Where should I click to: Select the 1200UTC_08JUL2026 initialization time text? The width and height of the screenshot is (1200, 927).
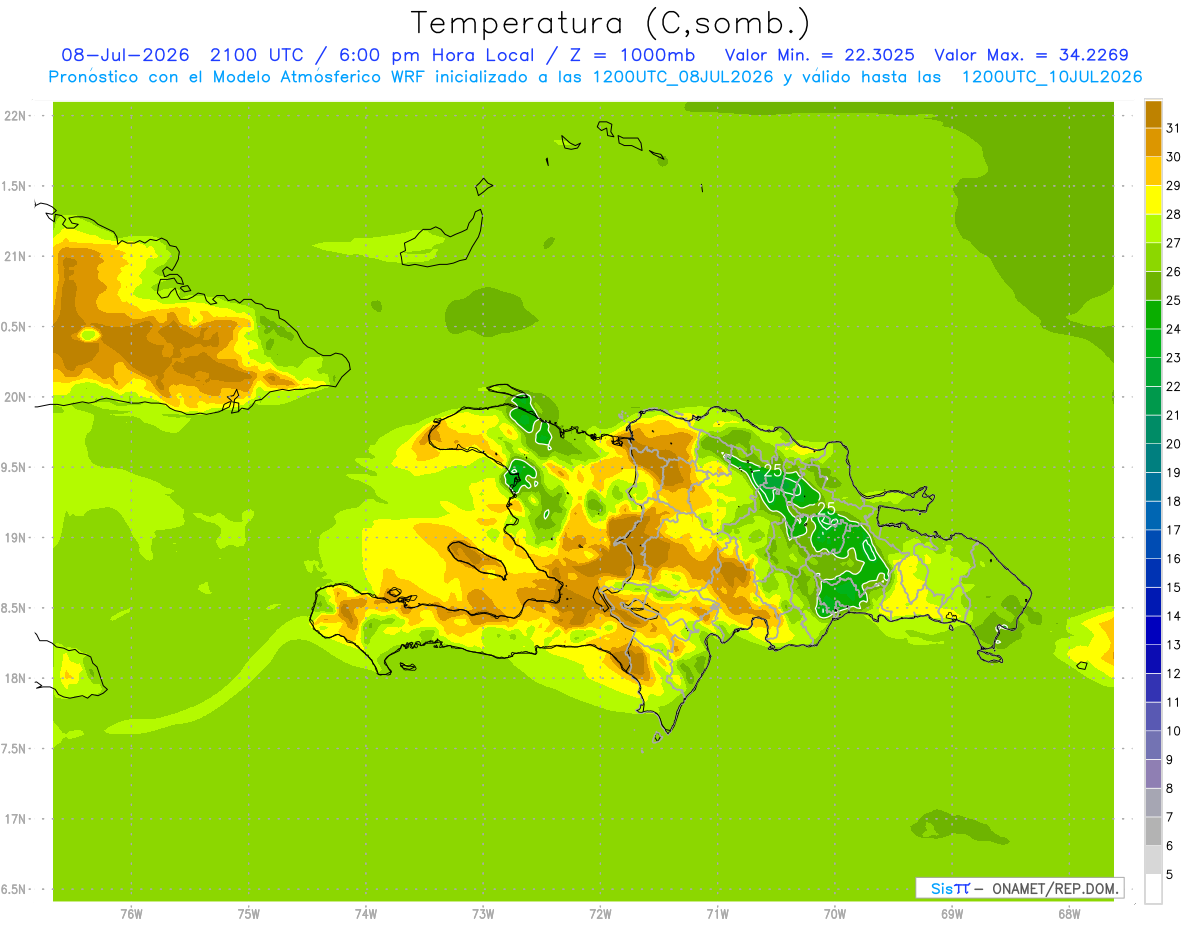click(683, 77)
